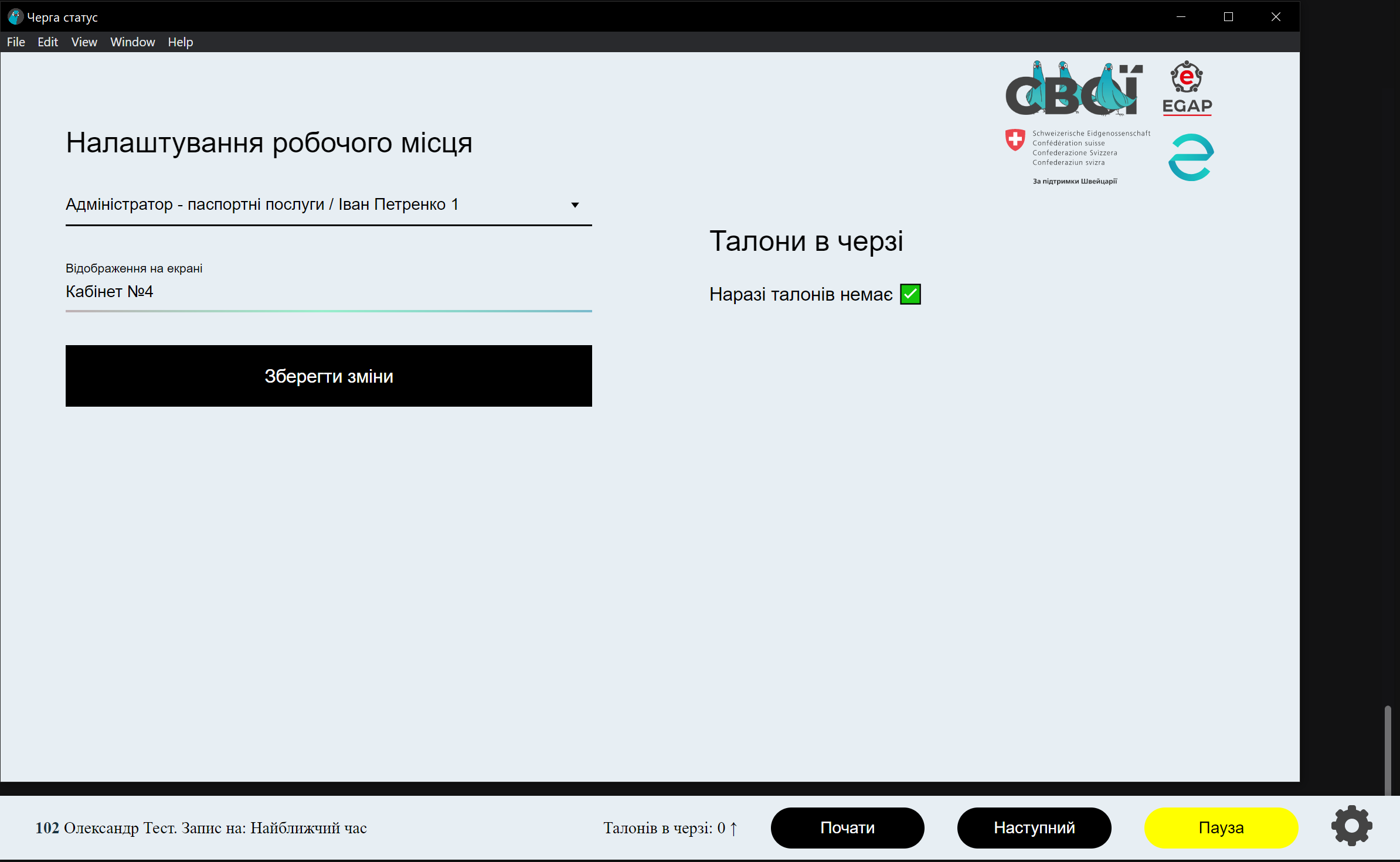Viewport: 1400px width, 862px height.
Task: Click the upward arrow by queue count
Action: click(733, 828)
